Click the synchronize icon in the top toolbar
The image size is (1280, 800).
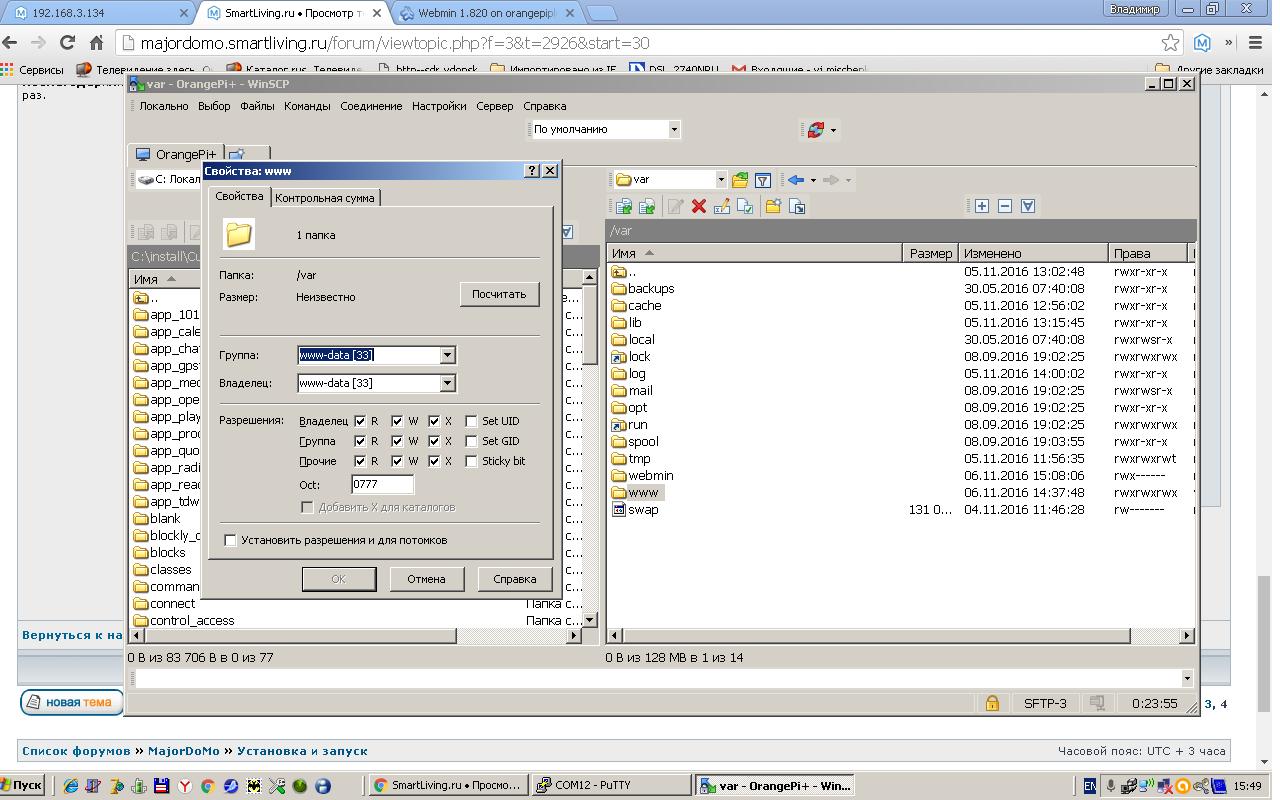pyautogui.click(x=816, y=130)
